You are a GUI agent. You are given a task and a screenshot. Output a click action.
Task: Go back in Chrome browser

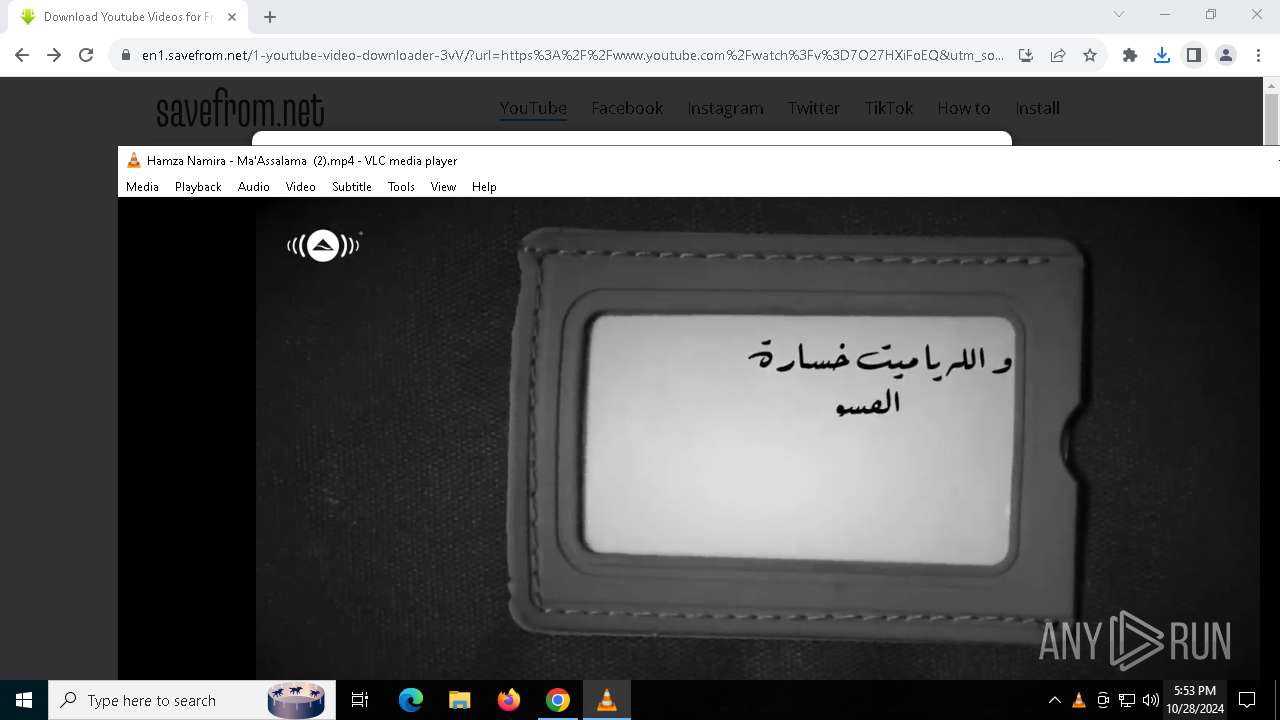click(22, 56)
